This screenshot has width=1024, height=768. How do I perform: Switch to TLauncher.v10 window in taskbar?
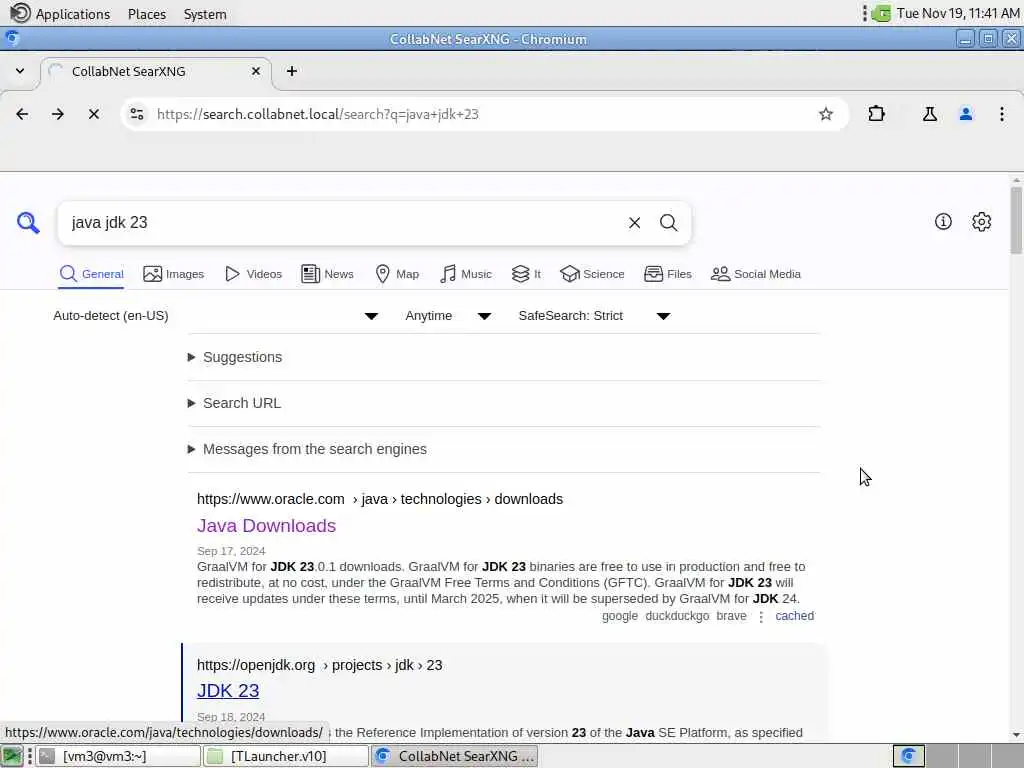285,756
